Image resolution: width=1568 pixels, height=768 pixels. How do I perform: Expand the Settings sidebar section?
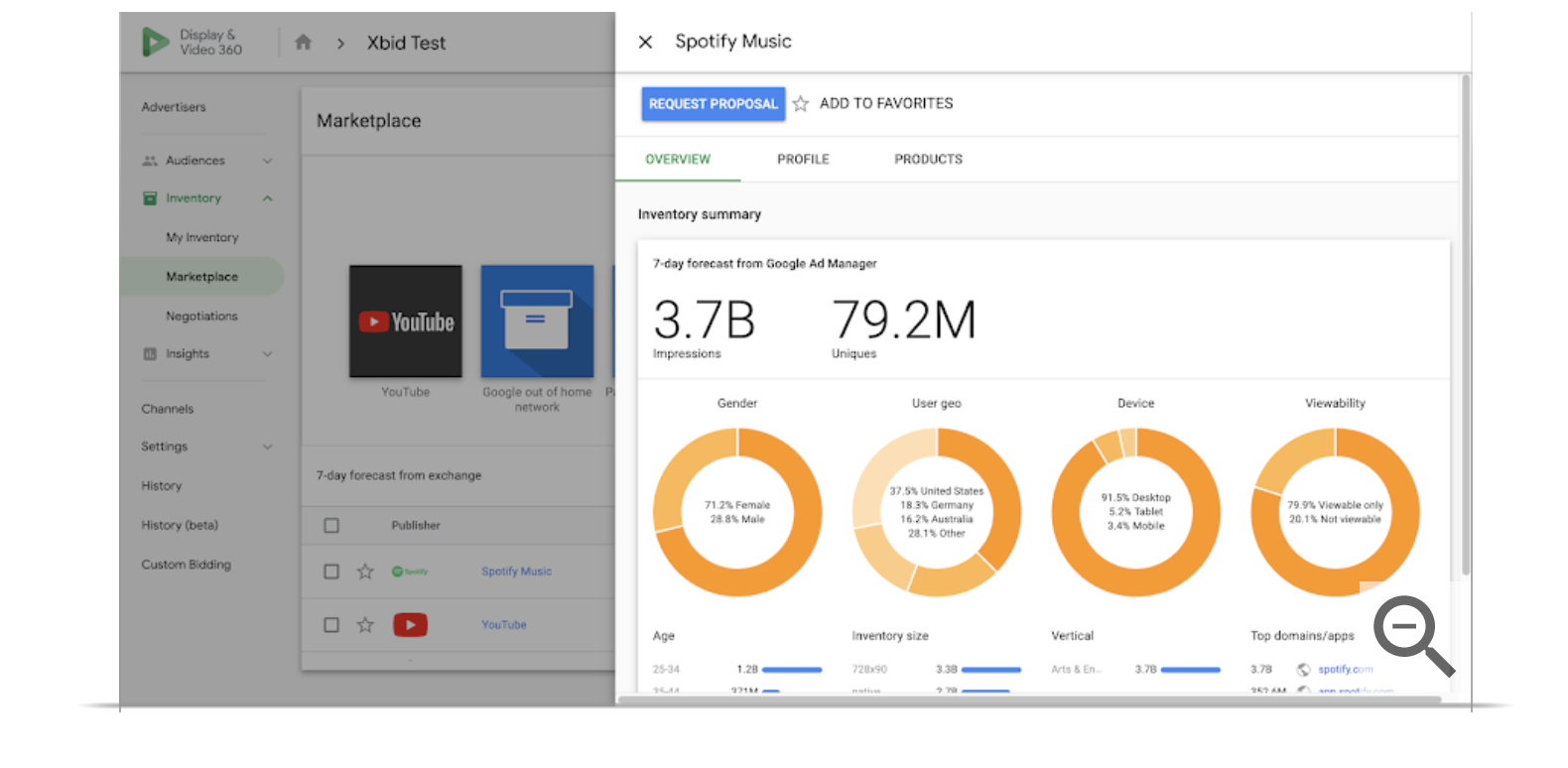tap(267, 447)
